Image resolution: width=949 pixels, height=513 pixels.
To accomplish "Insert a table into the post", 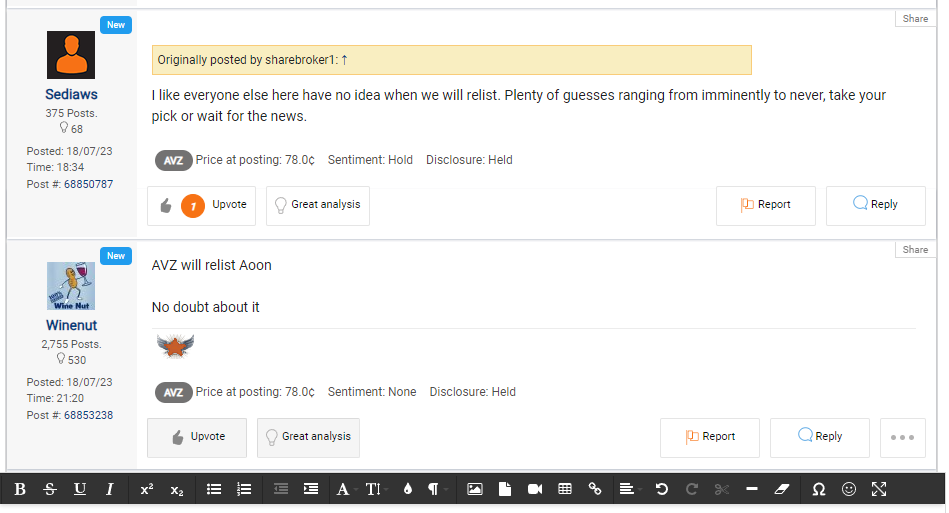I will [x=565, y=489].
